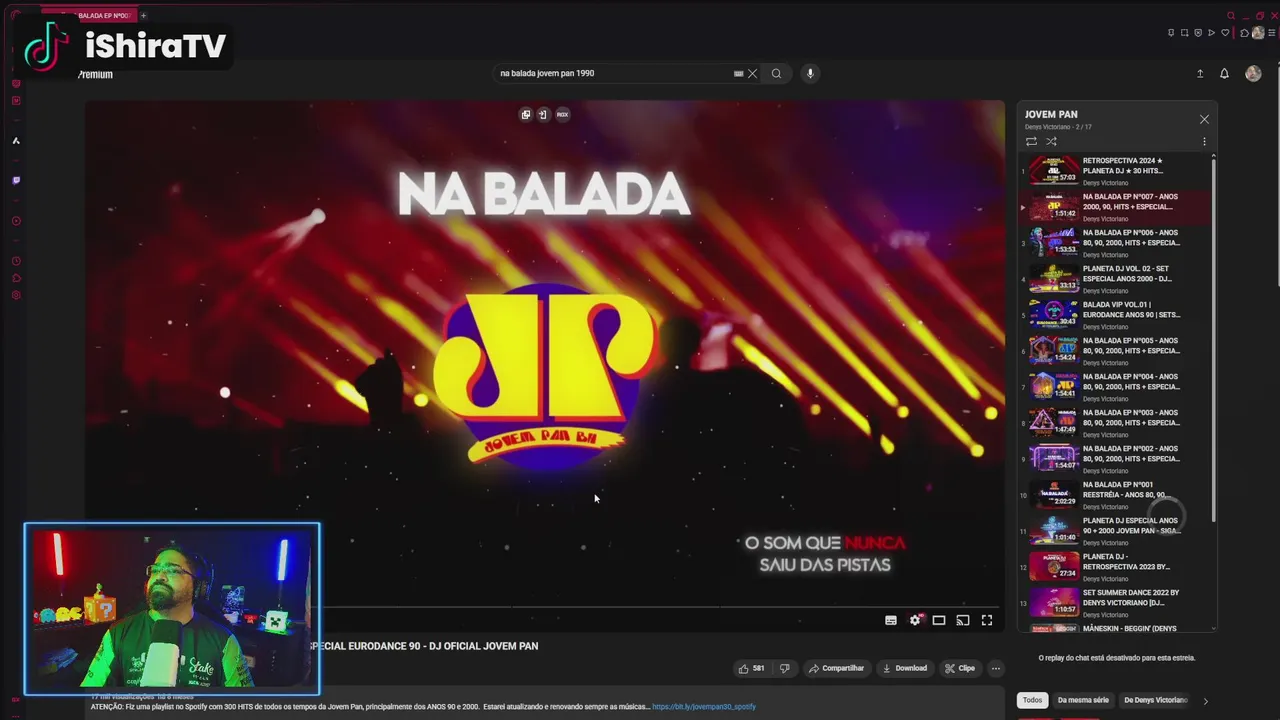Play 'PLANETA DJ - RETROSPECTIVA 2023' video
Viewport: 1280px width, 720px height.
coord(1114,566)
